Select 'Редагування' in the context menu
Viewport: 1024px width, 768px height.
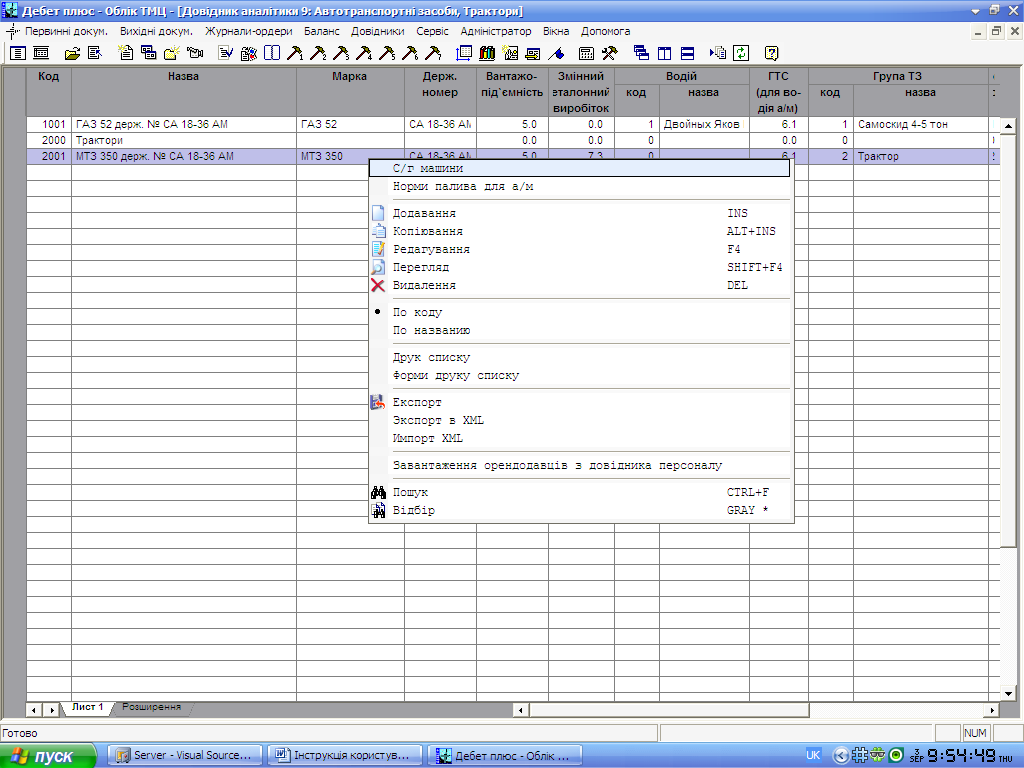point(579,249)
